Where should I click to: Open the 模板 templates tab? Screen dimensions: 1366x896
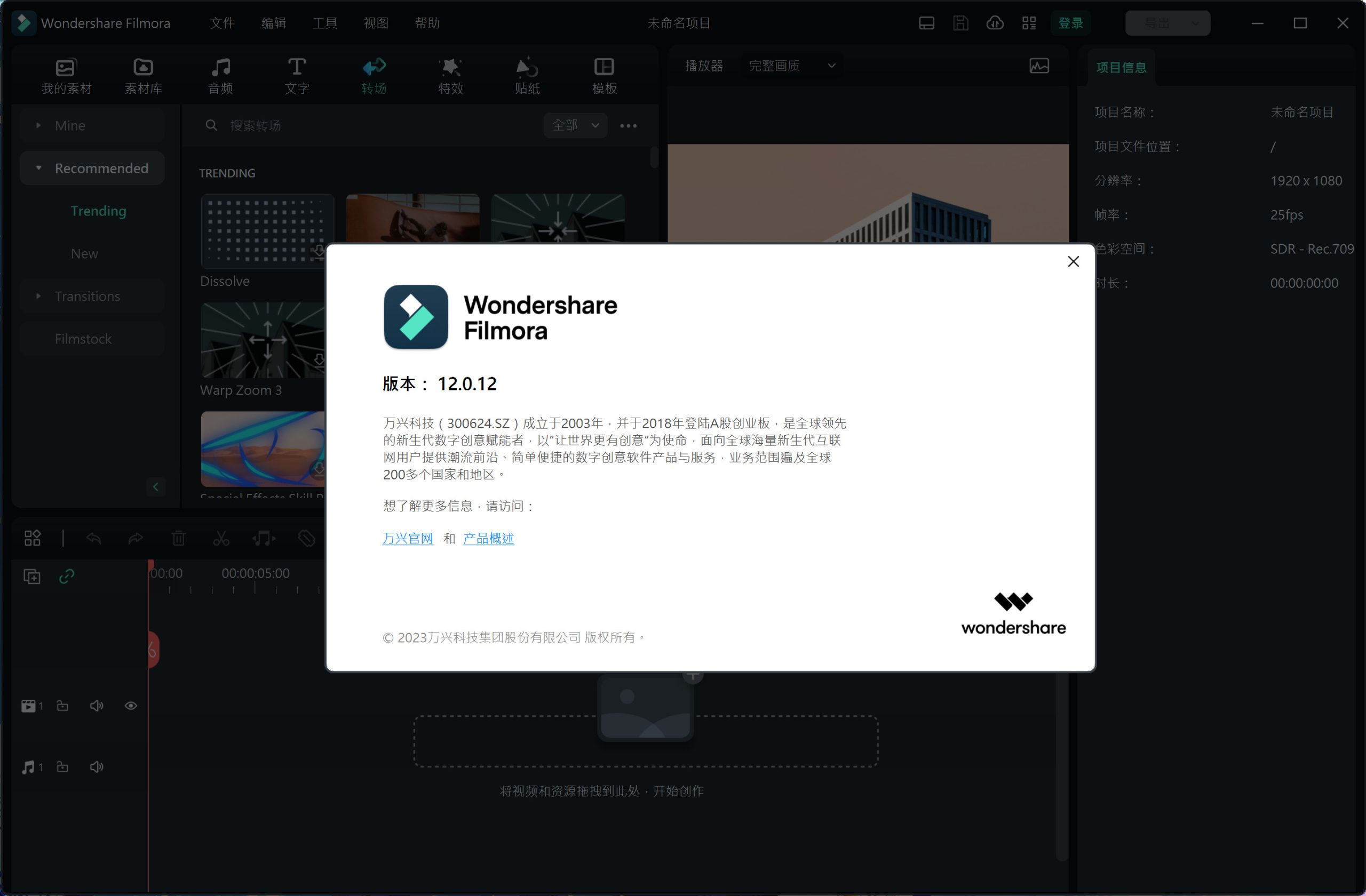pyautogui.click(x=604, y=76)
